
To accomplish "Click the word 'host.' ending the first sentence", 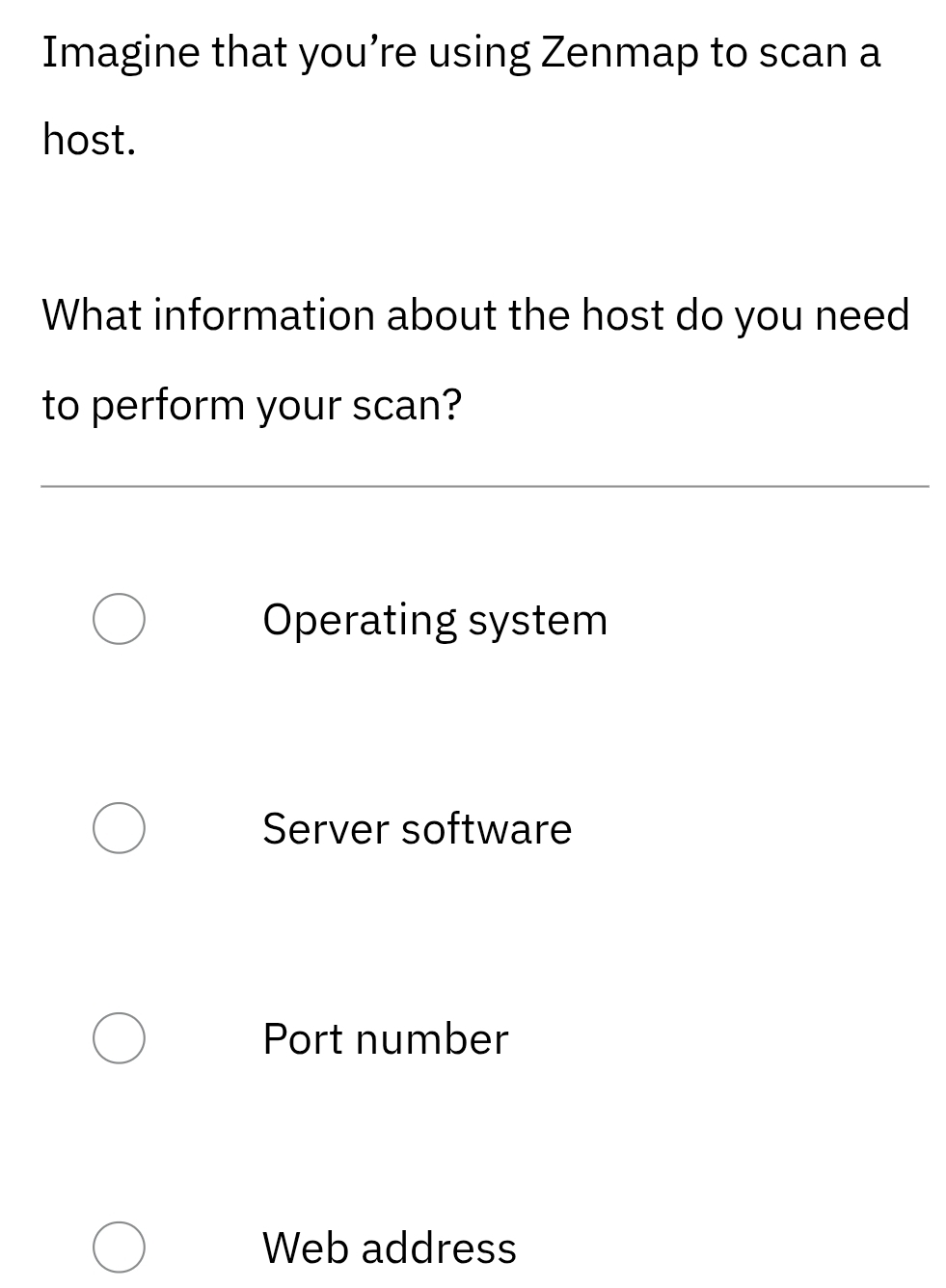I will coord(89,141).
